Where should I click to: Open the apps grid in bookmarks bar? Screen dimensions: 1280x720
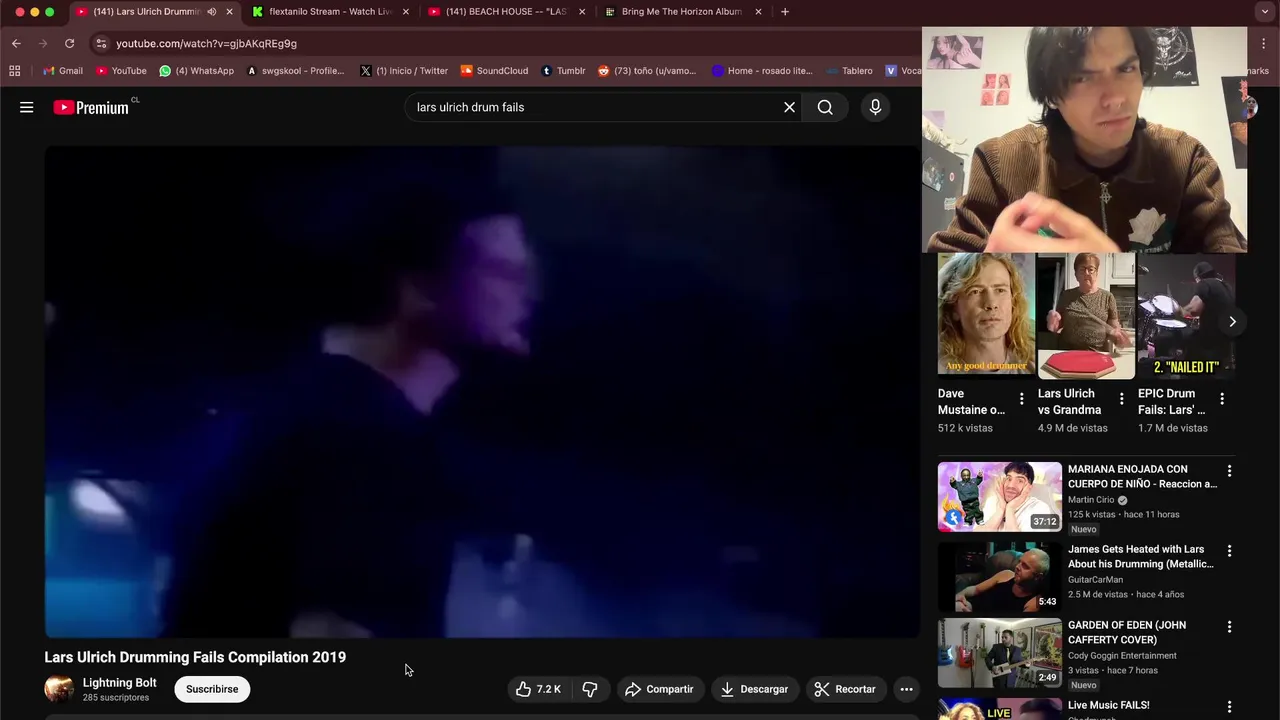(x=14, y=71)
